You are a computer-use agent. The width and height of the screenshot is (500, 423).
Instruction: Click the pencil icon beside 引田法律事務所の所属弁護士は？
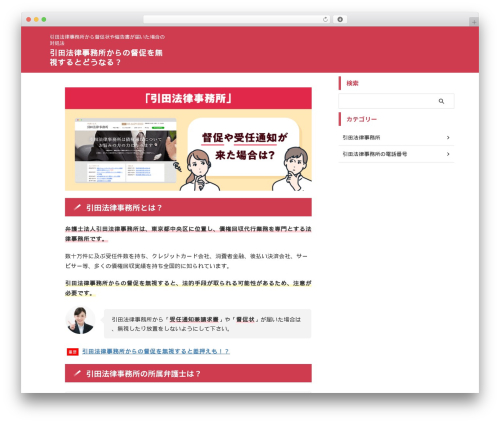(x=77, y=373)
